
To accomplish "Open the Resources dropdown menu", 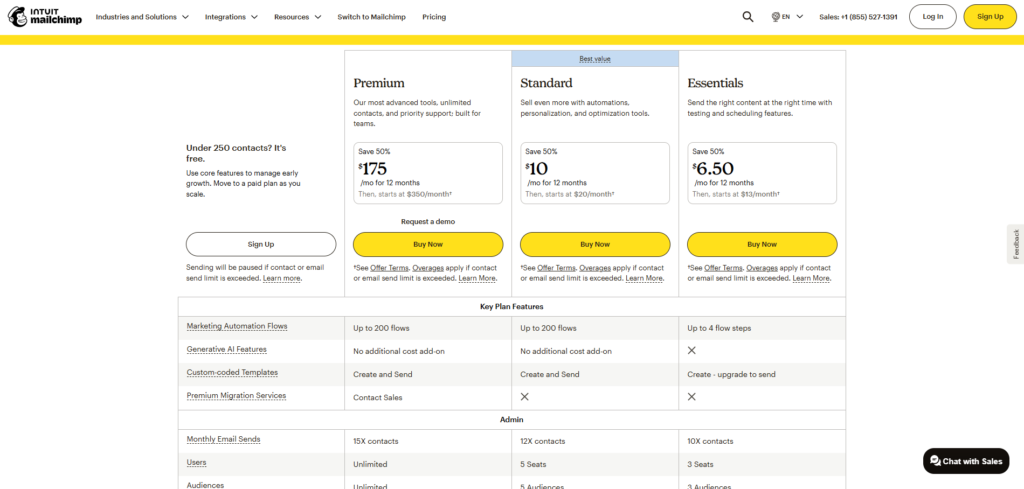I will [x=298, y=17].
